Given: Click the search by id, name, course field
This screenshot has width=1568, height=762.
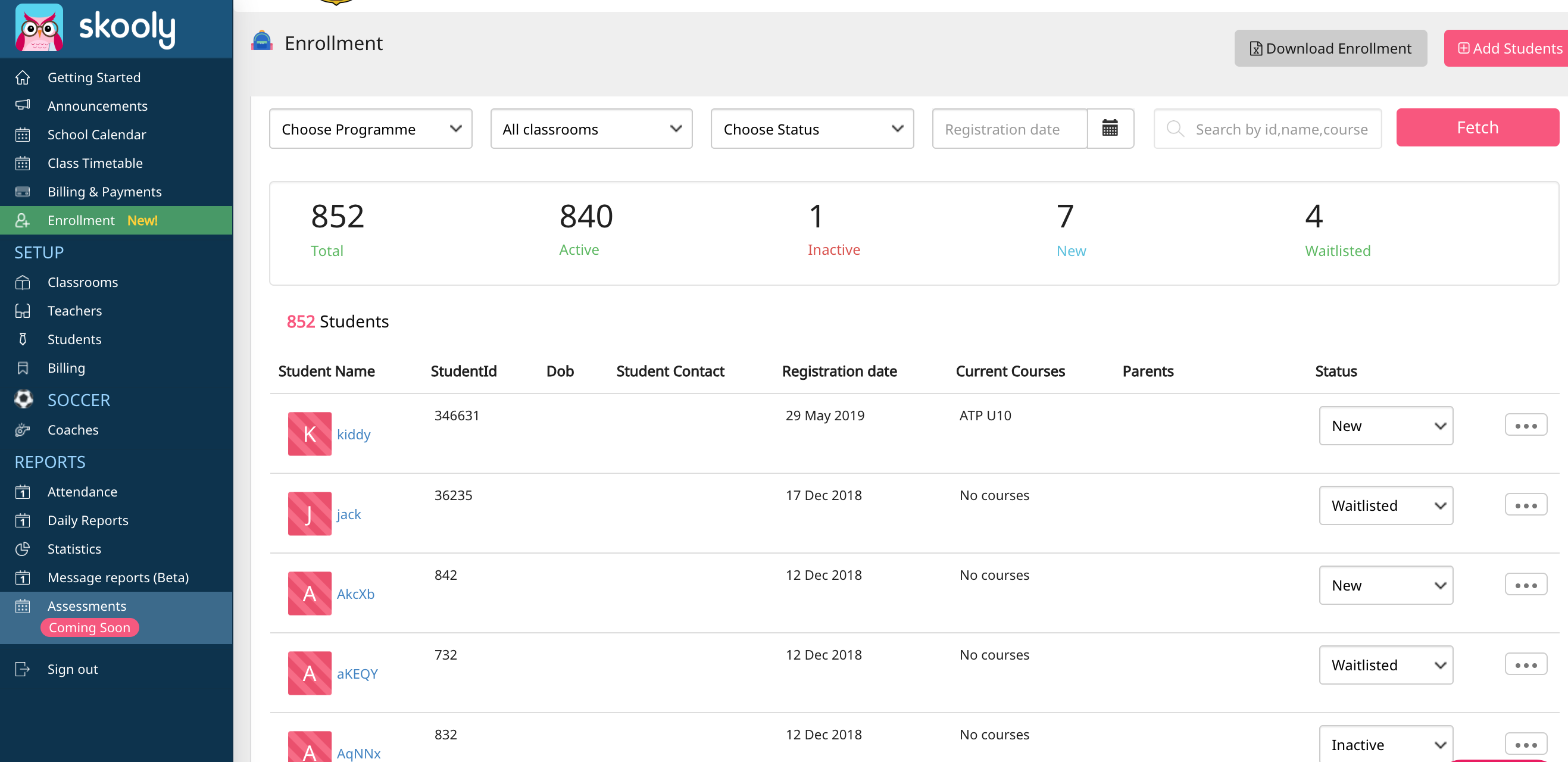Looking at the screenshot, I should [x=1267, y=129].
